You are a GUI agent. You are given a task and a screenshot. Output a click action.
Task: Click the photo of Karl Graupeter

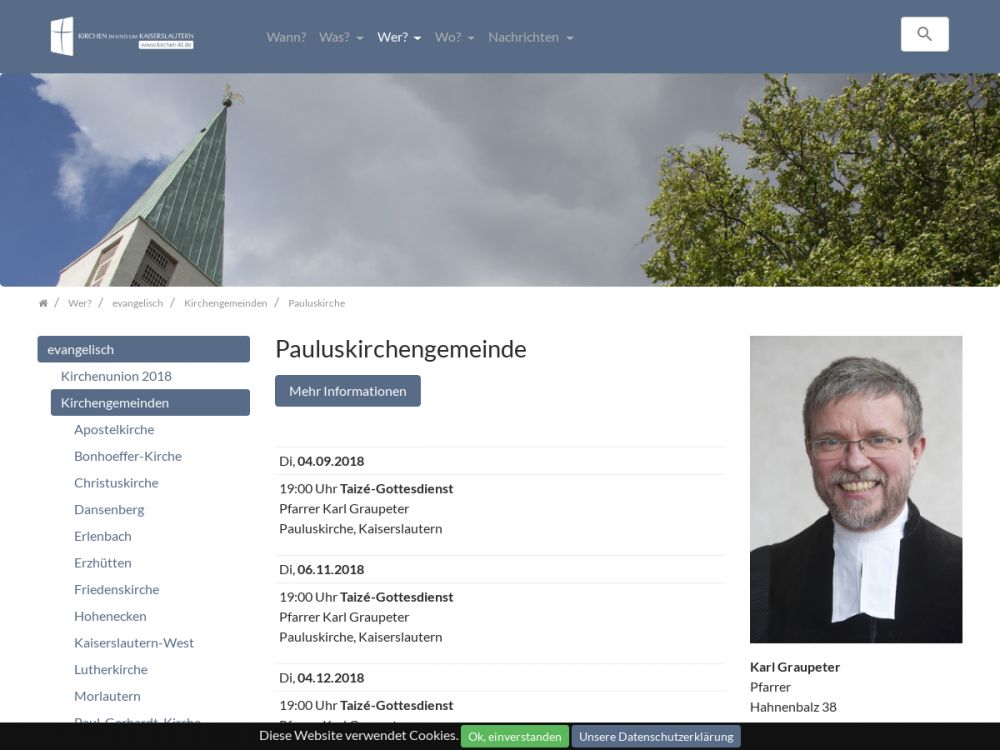[x=856, y=489]
